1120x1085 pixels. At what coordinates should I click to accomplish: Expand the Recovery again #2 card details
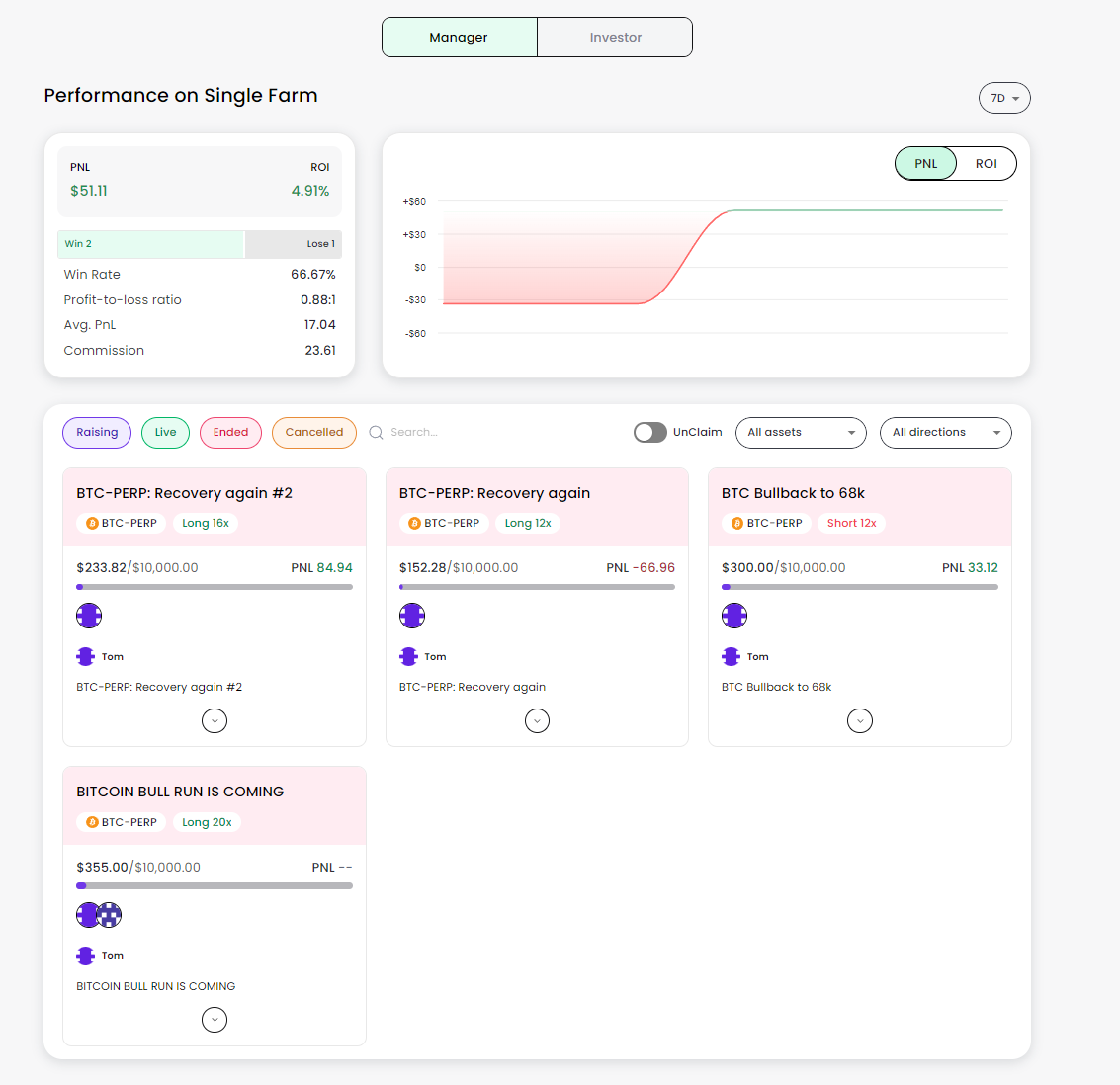tap(215, 721)
